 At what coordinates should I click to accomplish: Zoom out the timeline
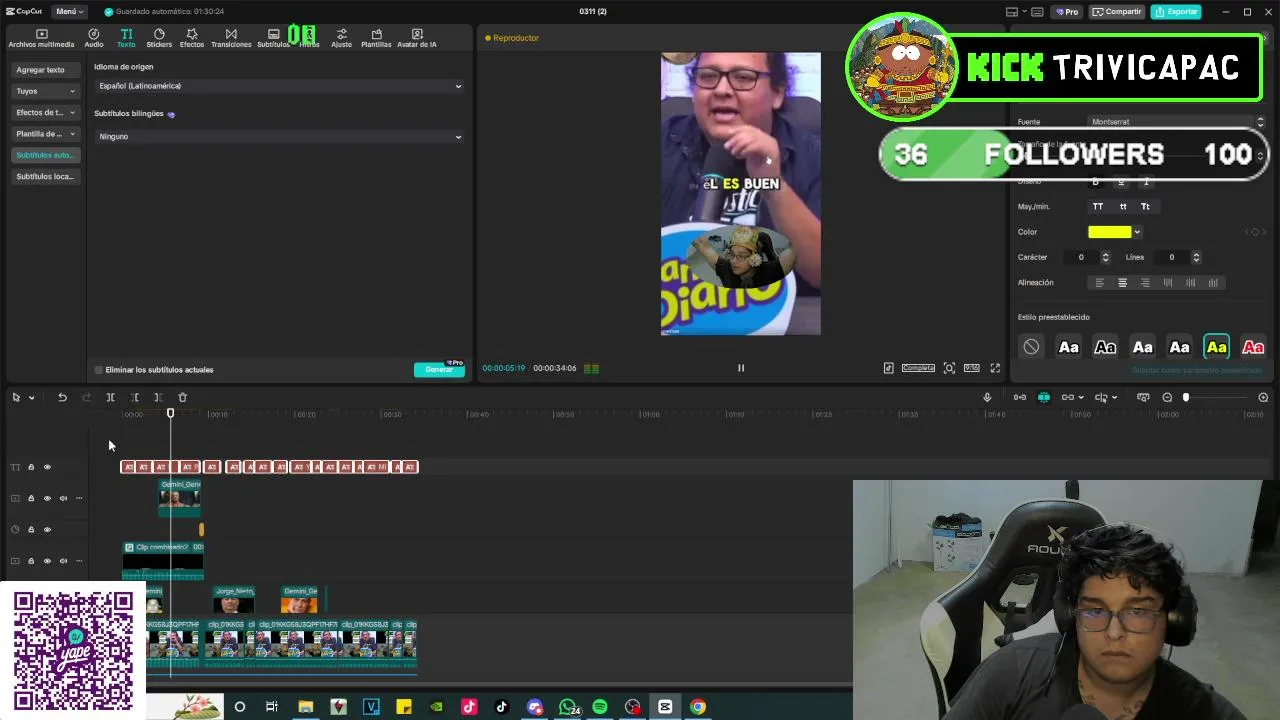1167,398
